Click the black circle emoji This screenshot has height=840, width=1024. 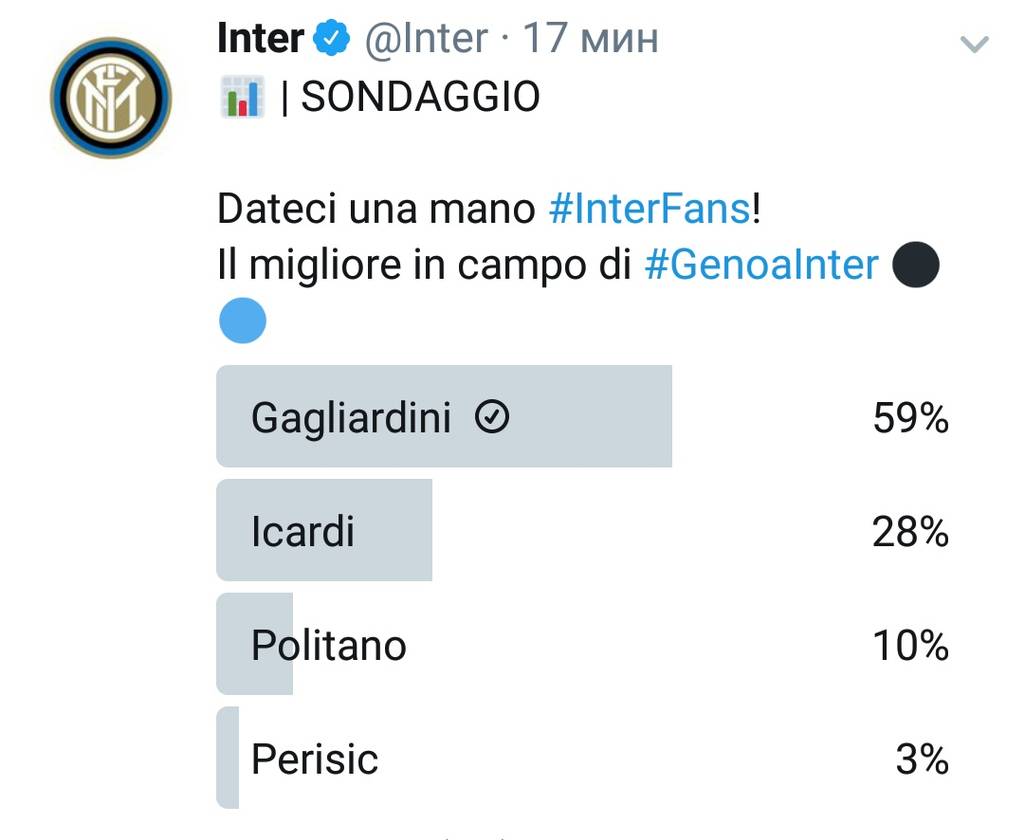916,265
